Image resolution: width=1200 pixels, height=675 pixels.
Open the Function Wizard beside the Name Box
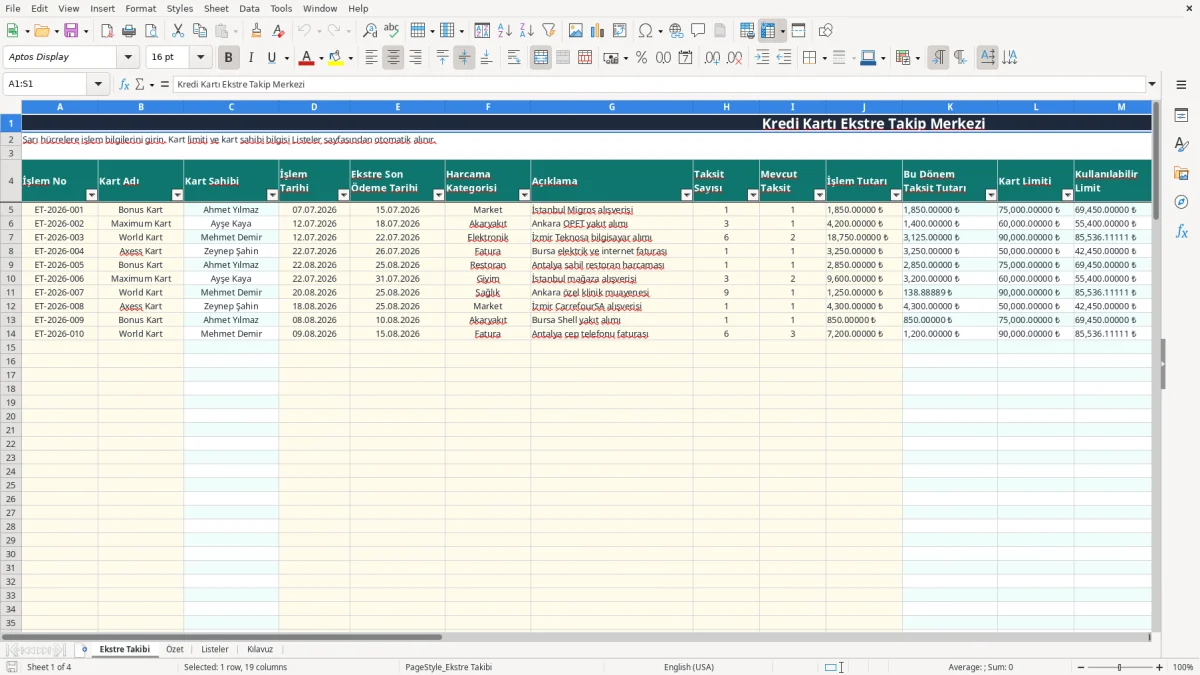click(125, 85)
